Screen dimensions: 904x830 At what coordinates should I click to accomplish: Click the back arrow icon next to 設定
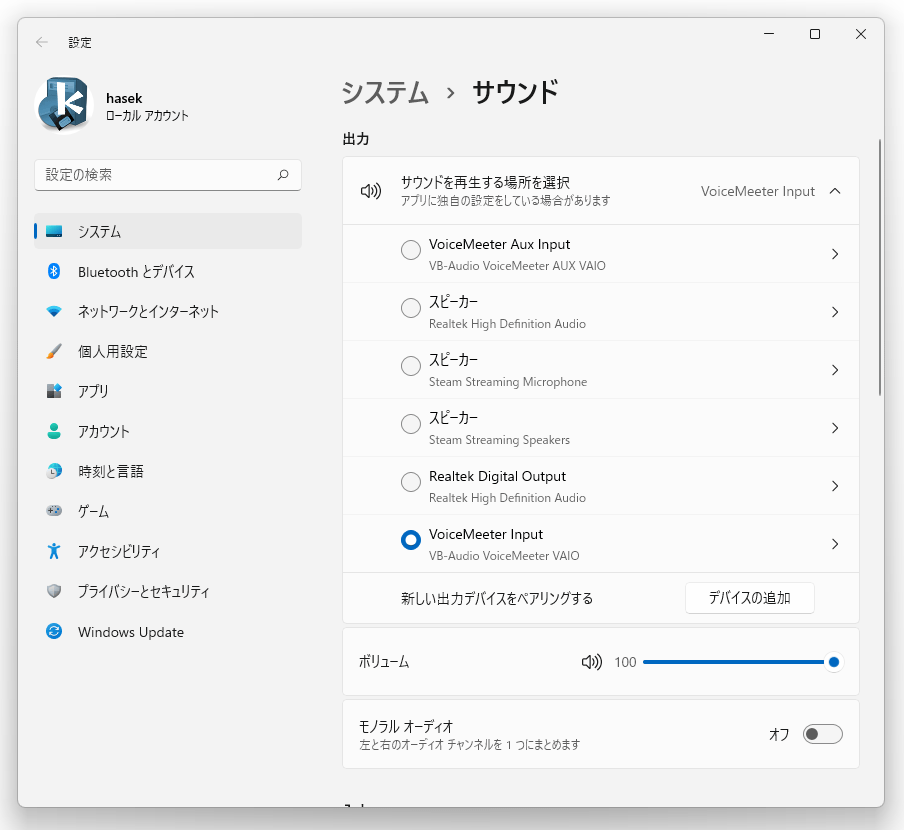click(x=42, y=42)
